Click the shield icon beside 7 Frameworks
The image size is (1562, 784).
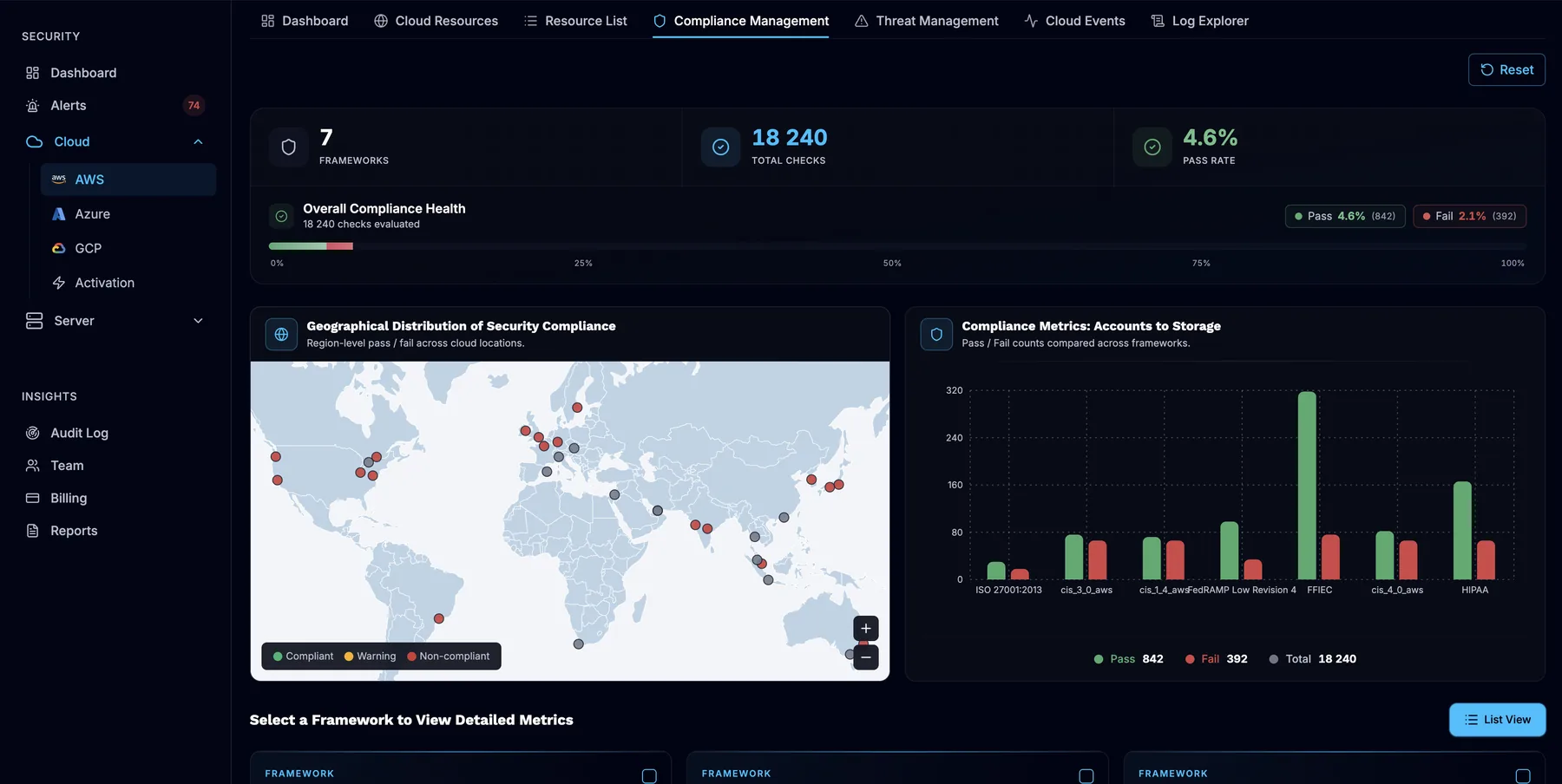[x=289, y=147]
